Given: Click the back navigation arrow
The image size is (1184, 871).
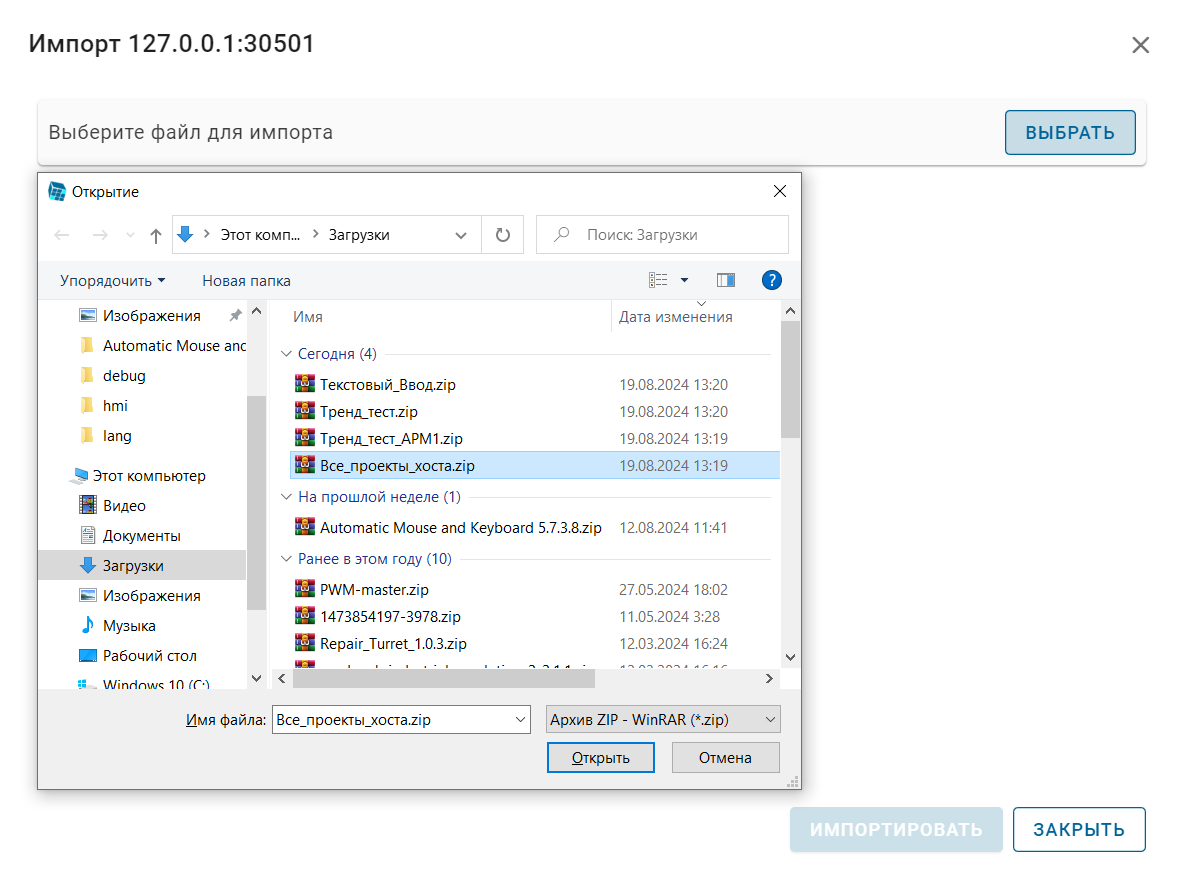Looking at the screenshot, I should click(x=61, y=234).
